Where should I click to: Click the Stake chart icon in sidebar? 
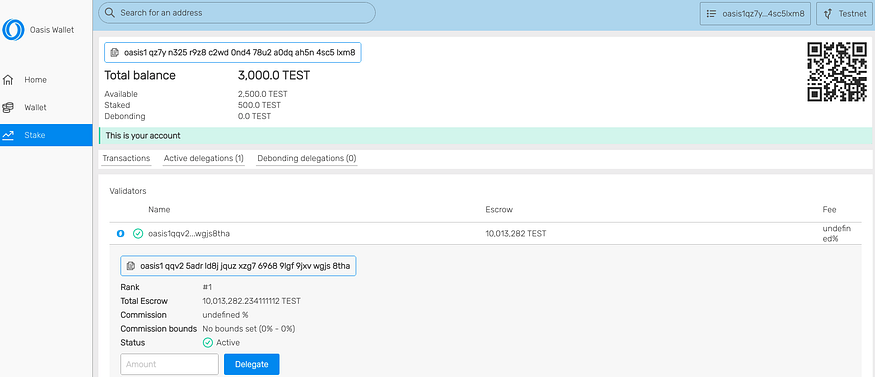(8, 135)
